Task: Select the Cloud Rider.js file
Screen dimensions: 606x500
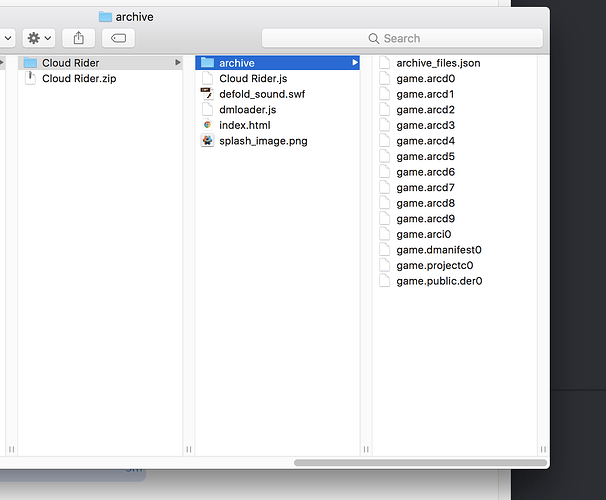Action: point(253,79)
